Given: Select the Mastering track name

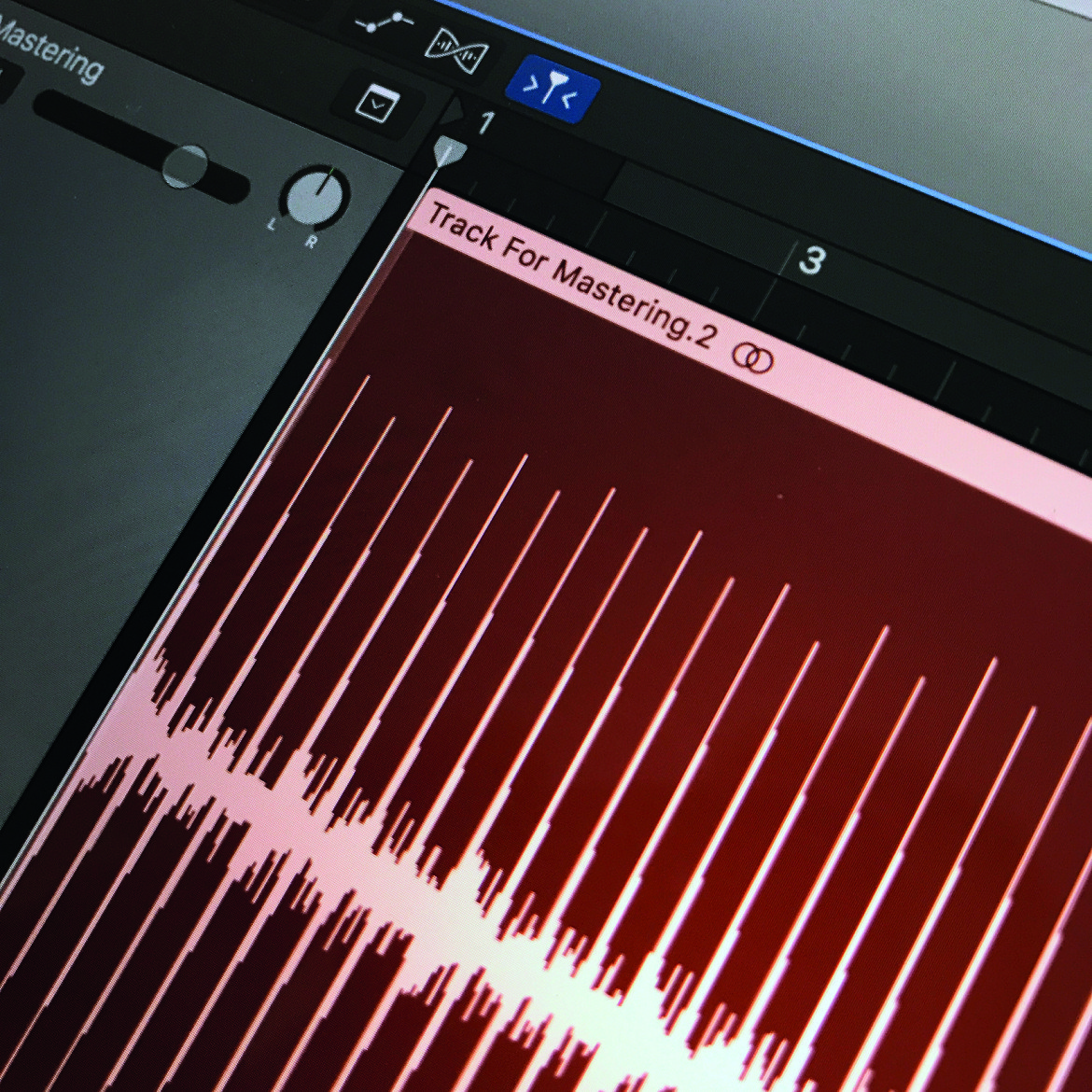Looking at the screenshot, I should 50,50.
